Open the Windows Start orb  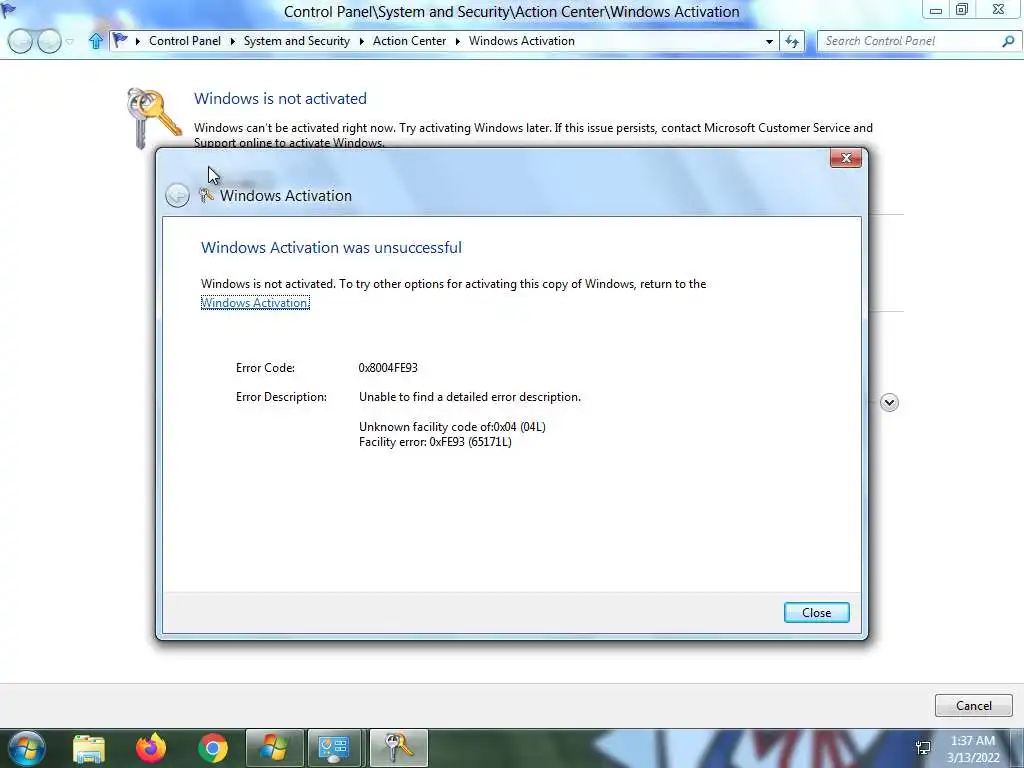click(x=27, y=748)
